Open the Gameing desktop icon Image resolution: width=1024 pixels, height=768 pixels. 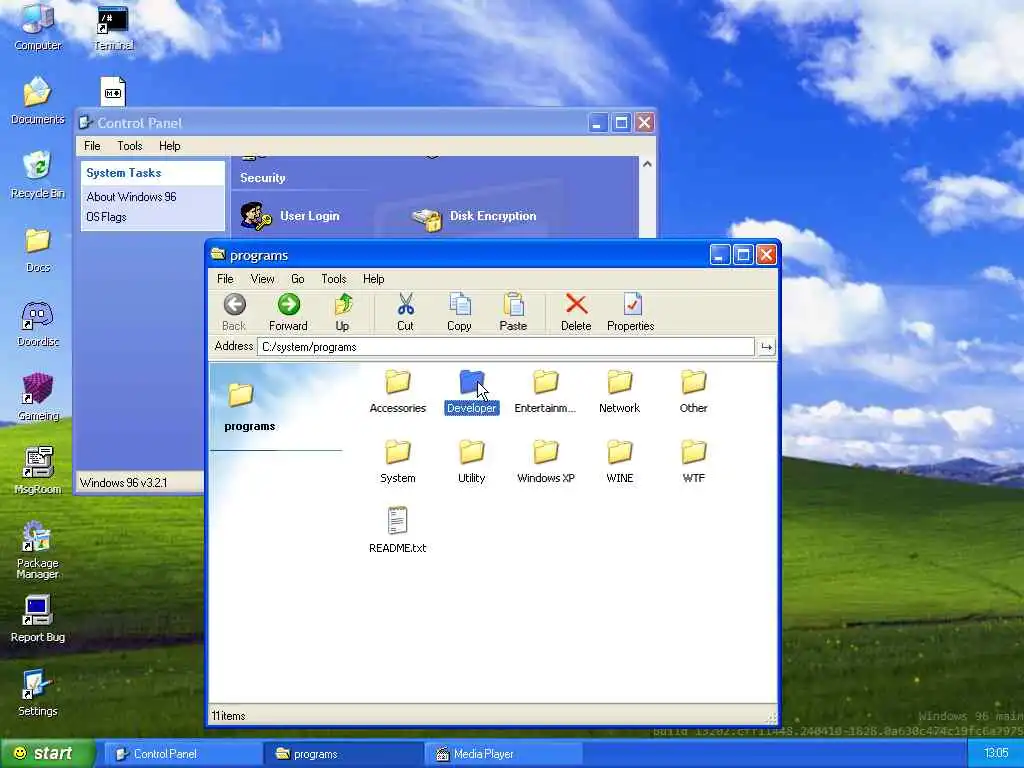click(38, 397)
